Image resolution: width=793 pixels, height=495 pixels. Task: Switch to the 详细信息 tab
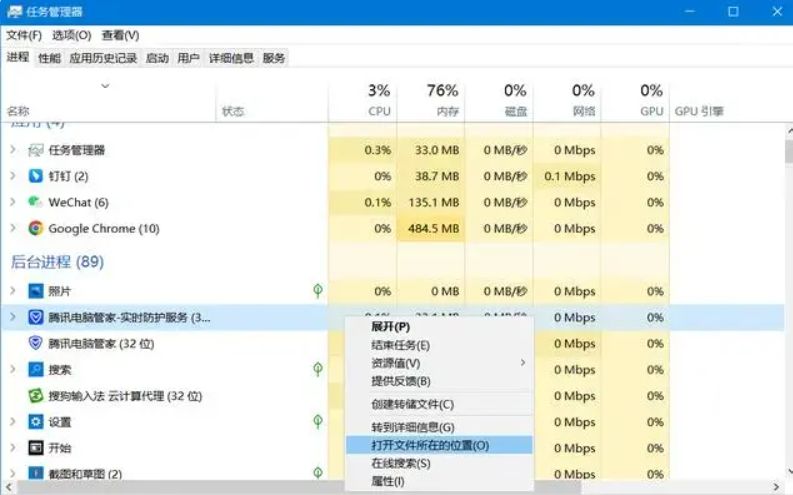click(231, 58)
